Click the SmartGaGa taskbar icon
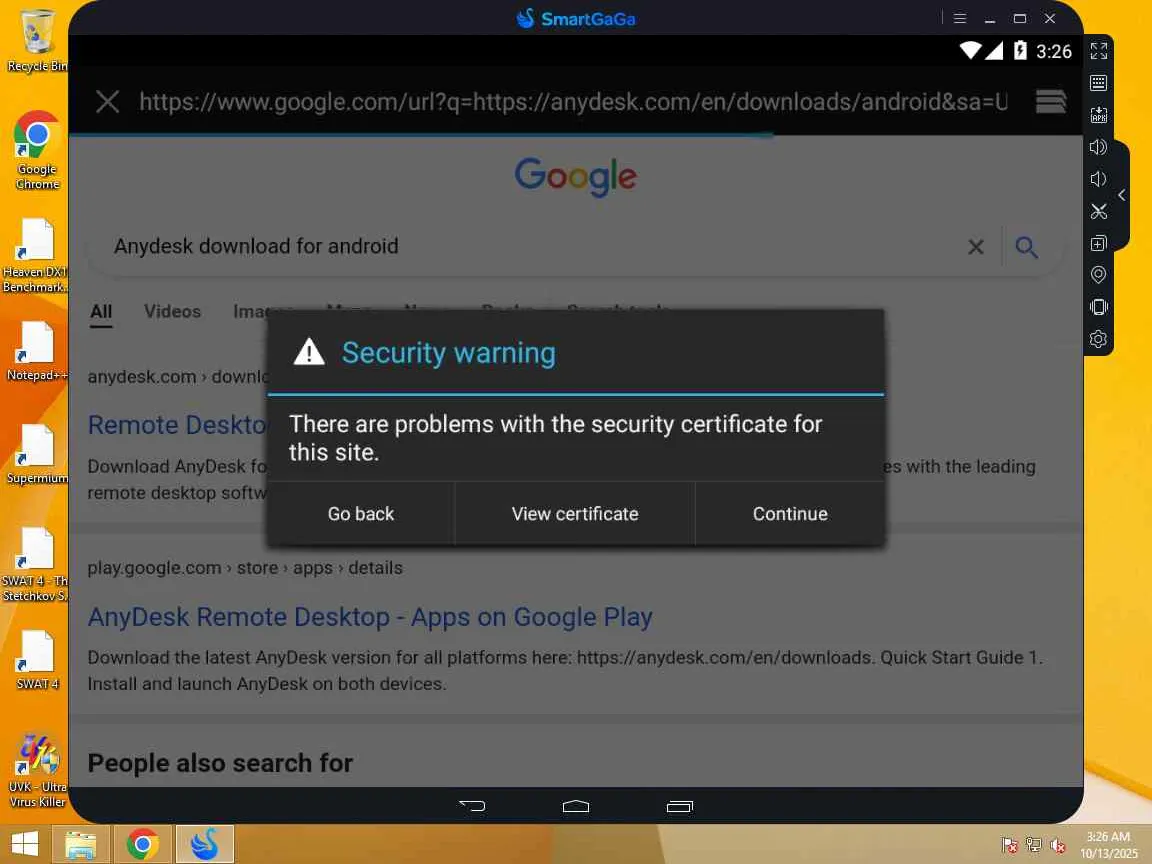The width and height of the screenshot is (1152, 864). pos(204,843)
